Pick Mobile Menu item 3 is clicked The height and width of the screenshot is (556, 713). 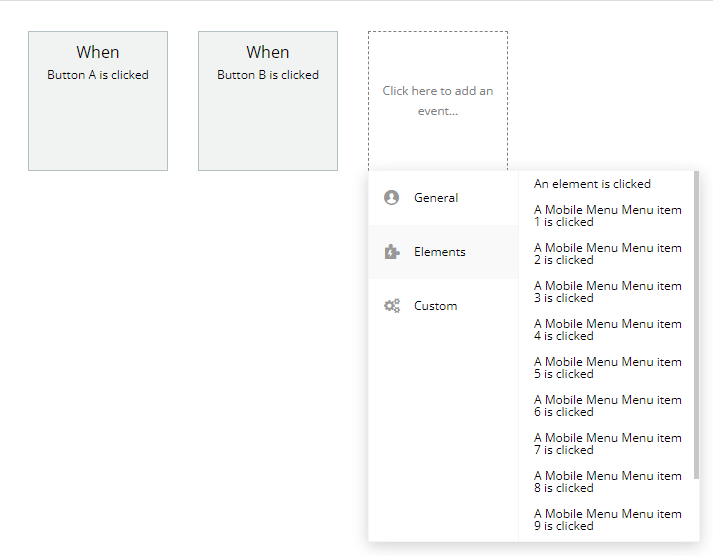pos(607,292)
